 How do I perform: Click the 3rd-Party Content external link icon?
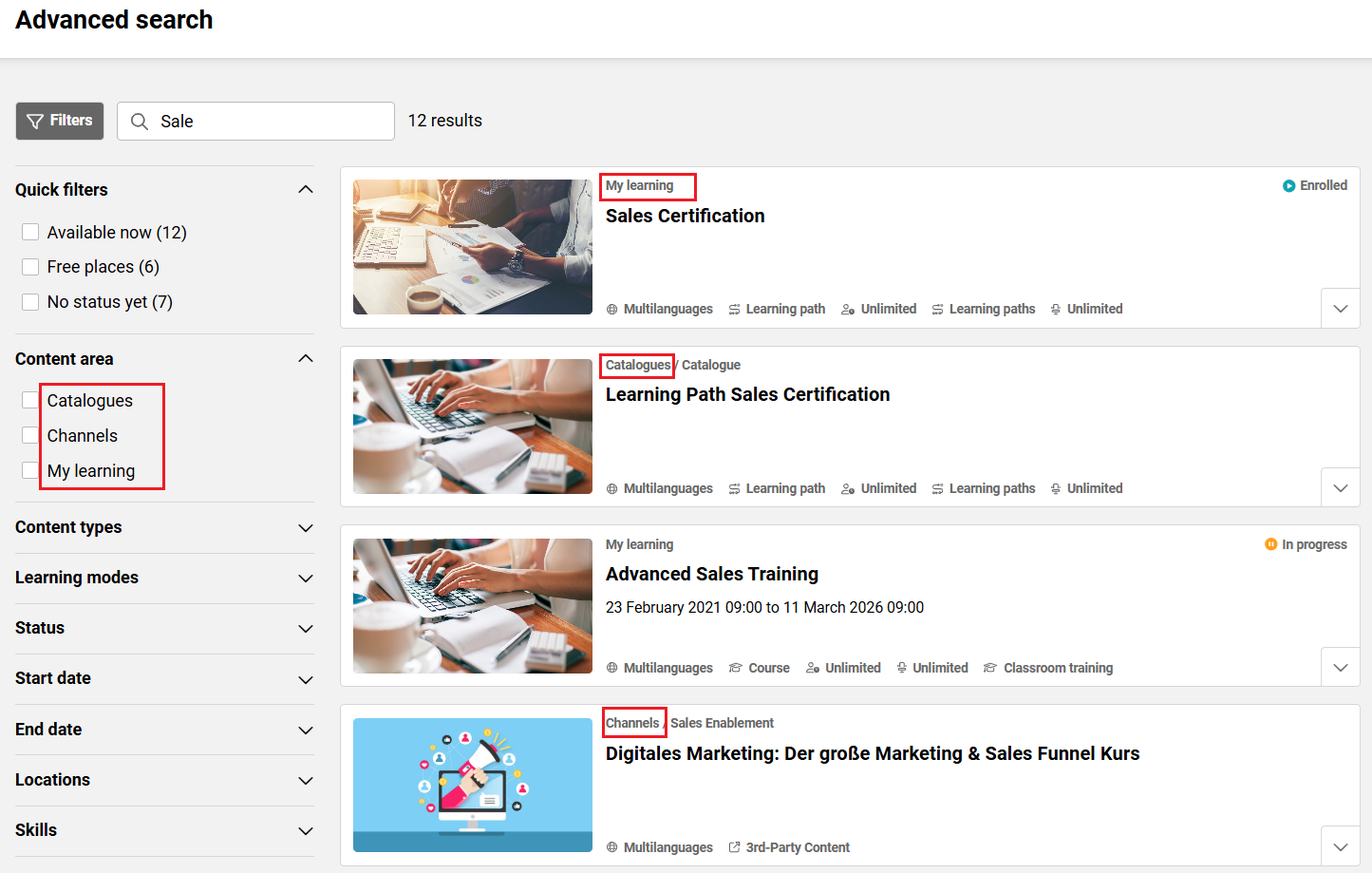click(x=734, y=847)
